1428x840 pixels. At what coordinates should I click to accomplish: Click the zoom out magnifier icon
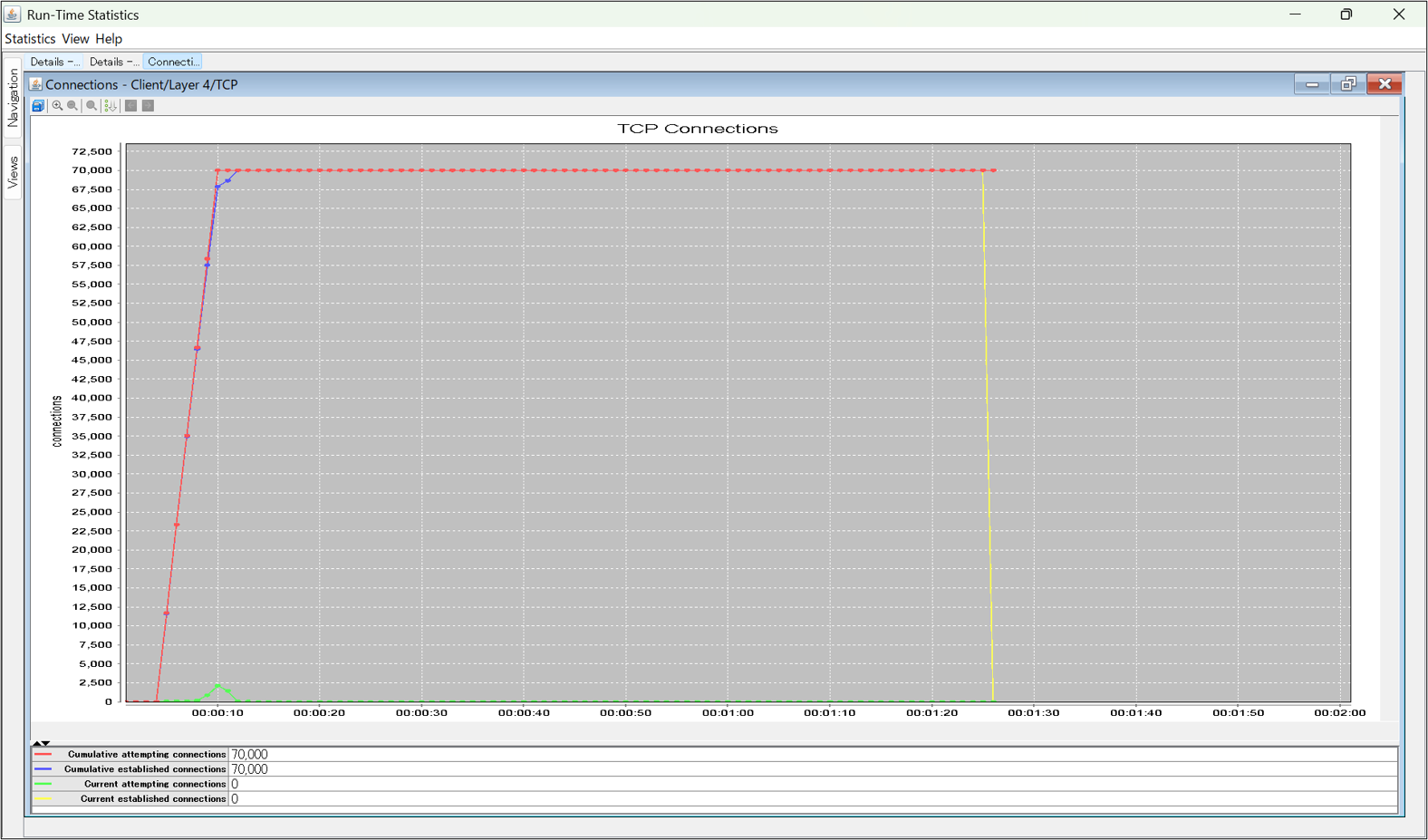72,106
